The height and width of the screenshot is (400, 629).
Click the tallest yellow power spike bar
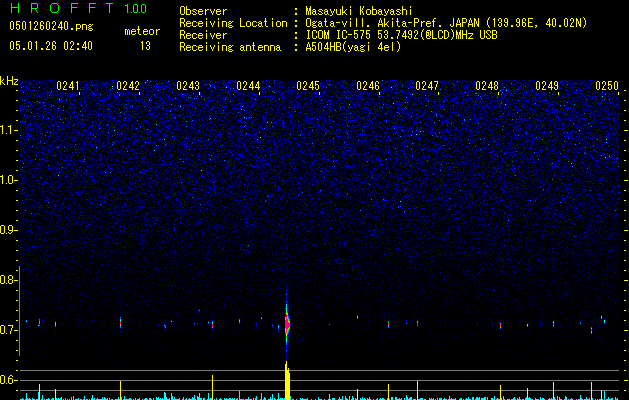click(287, 381)
